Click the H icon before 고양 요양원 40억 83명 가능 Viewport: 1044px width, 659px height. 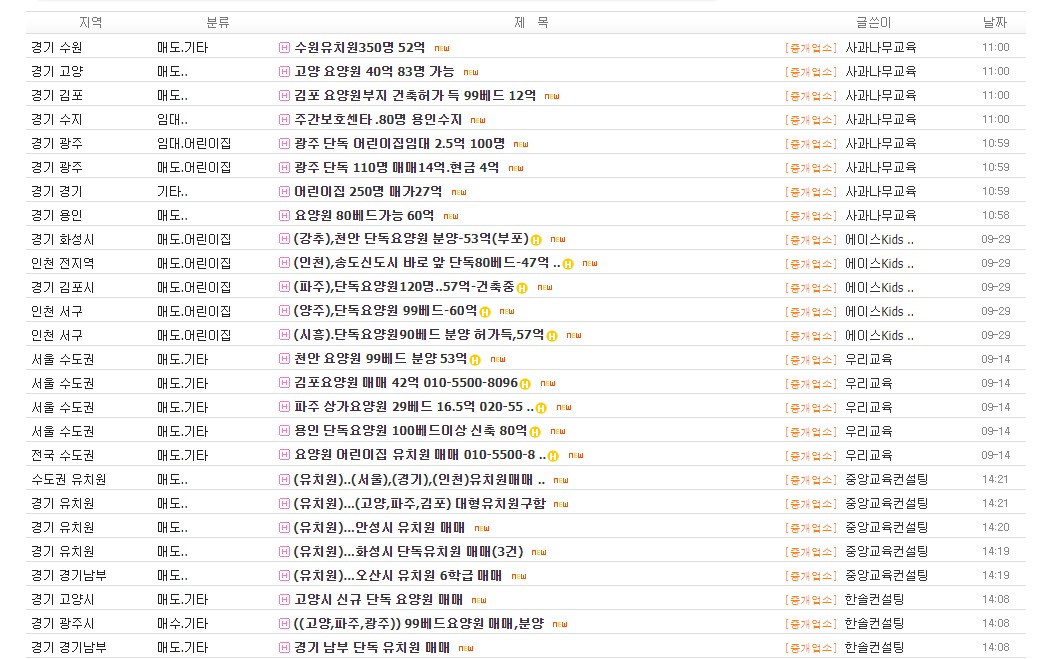point(284,71)
